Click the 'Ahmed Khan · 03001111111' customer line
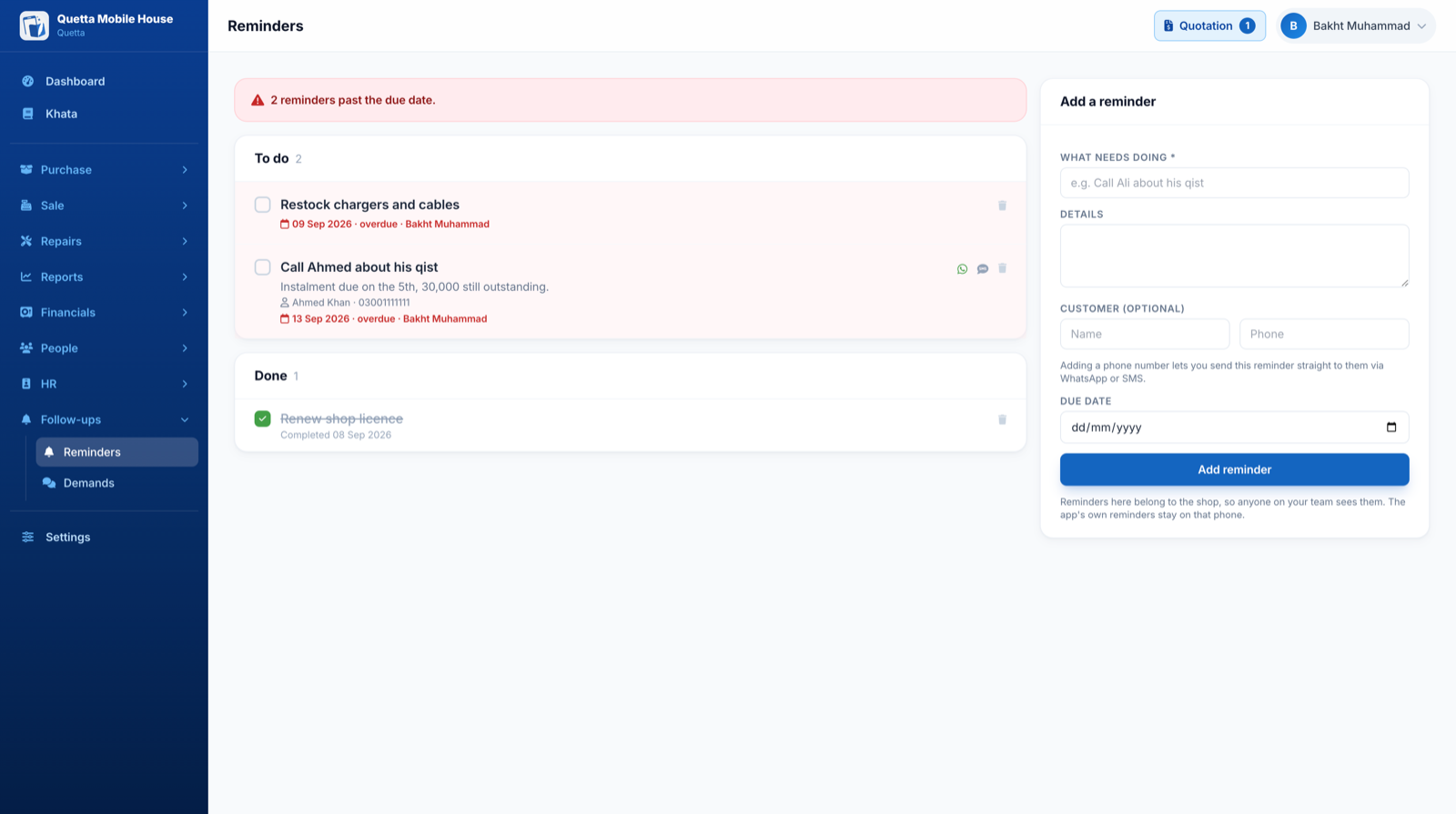Screen dimensions: 1456x814 [345, 303]
